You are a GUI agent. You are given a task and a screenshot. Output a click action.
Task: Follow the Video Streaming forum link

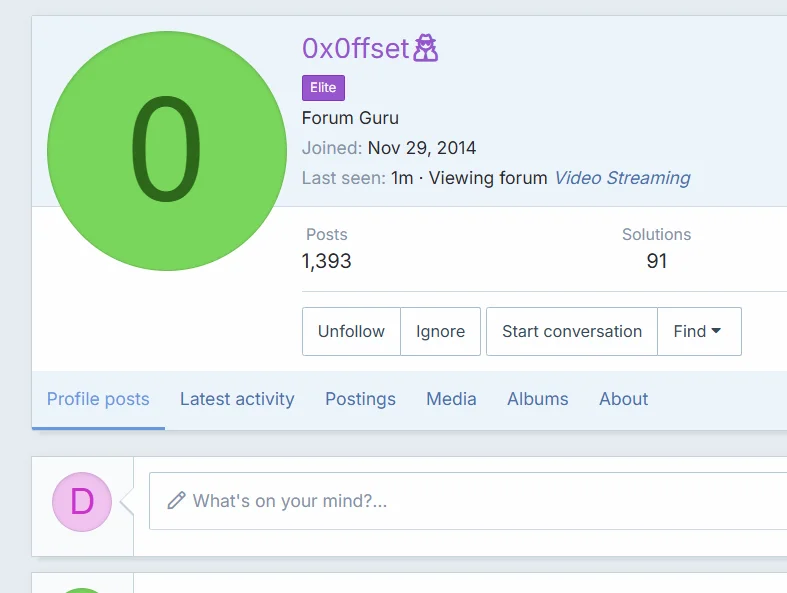(x=622, y=178)
